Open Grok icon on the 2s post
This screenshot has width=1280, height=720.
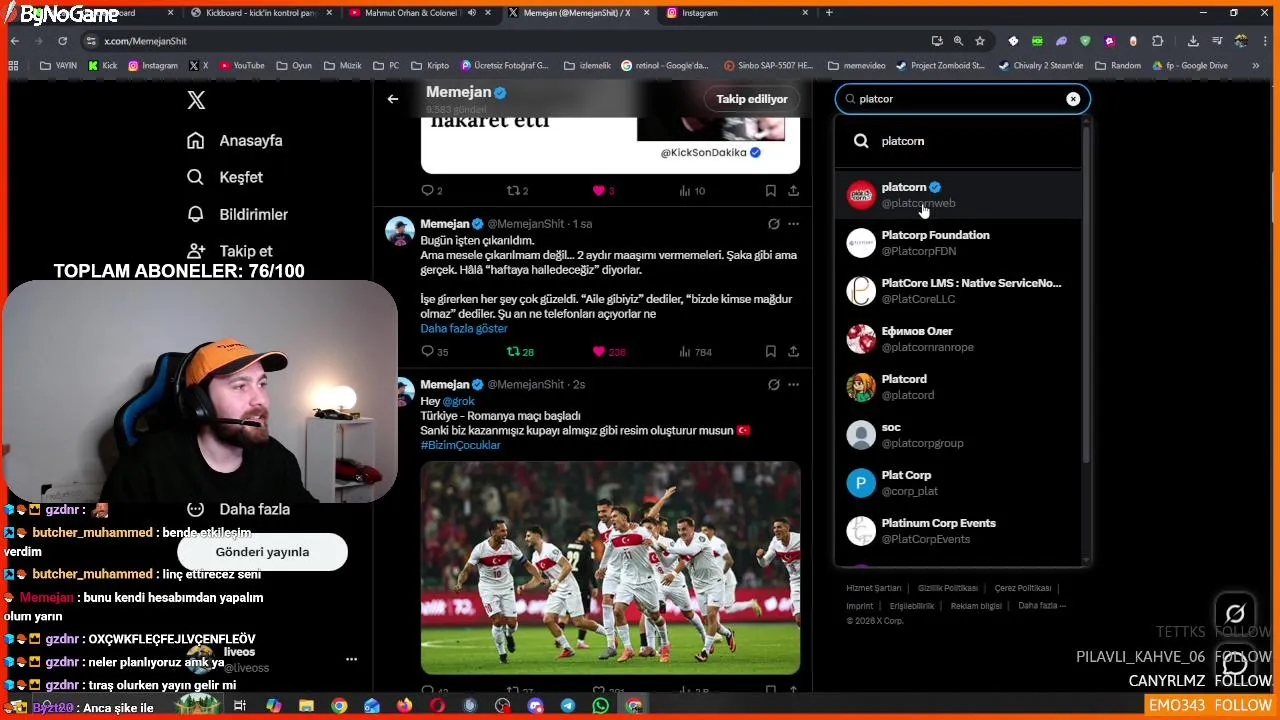coord(773,385)
